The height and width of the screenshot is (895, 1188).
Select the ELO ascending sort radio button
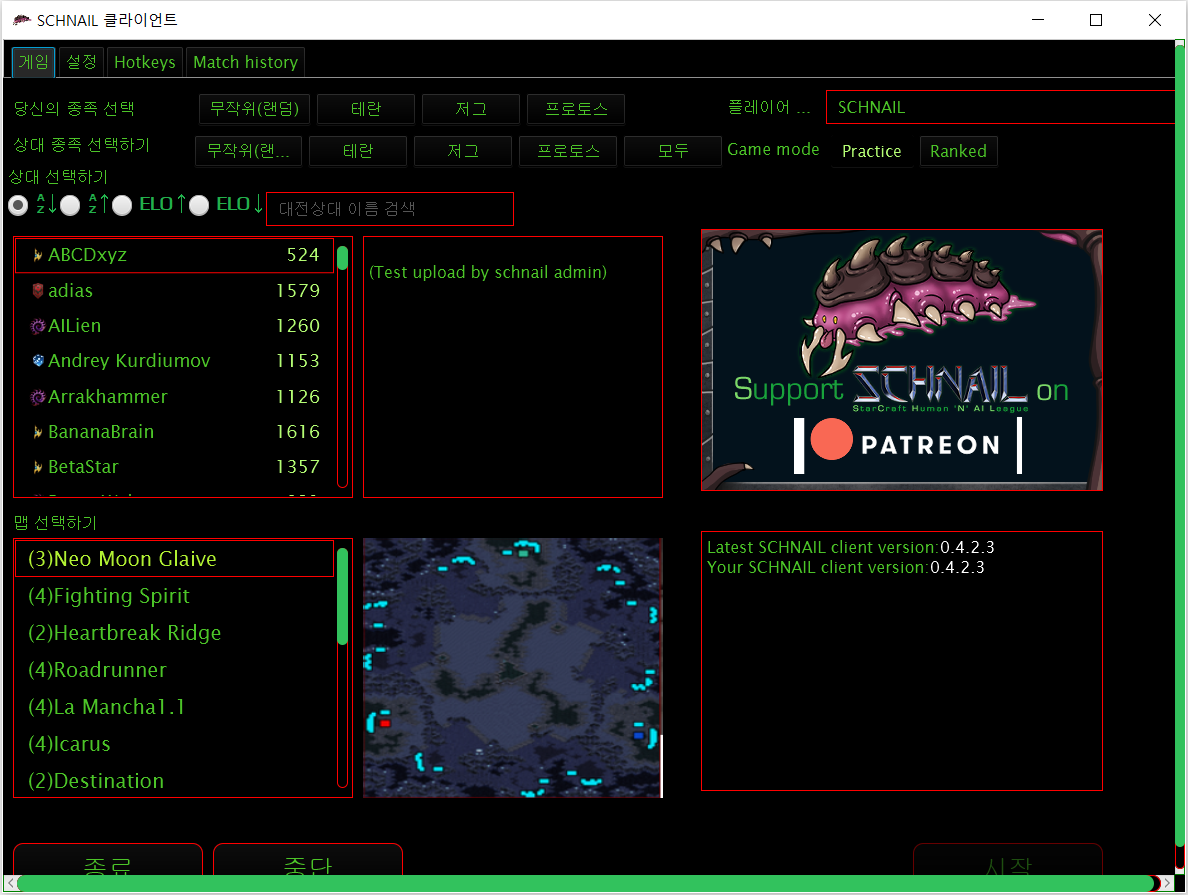122,205
